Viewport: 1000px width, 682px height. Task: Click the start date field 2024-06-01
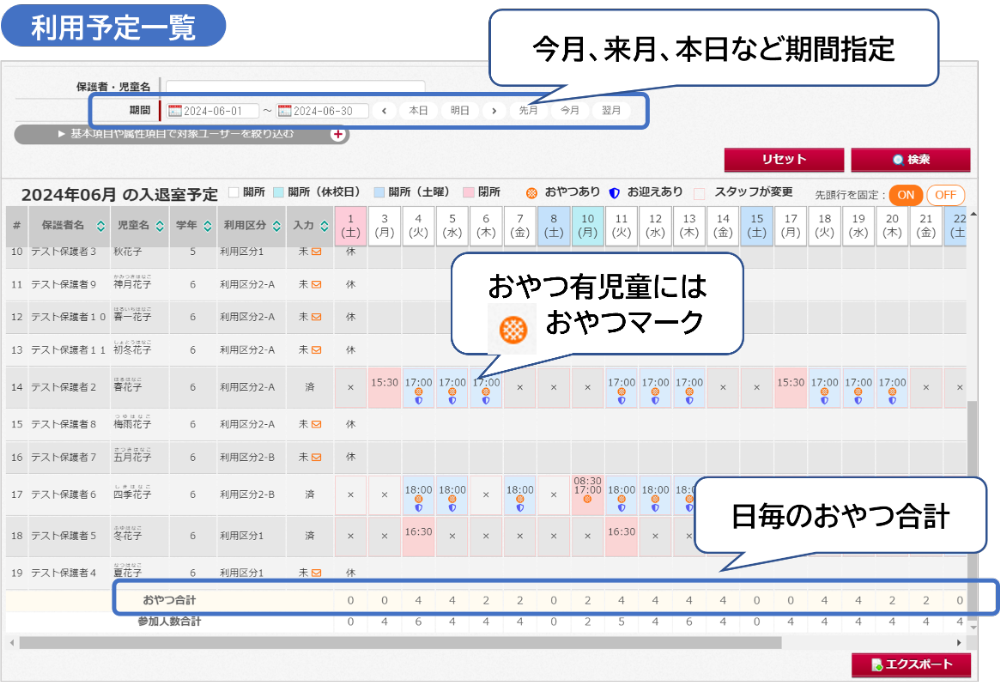tap(212, 111)
